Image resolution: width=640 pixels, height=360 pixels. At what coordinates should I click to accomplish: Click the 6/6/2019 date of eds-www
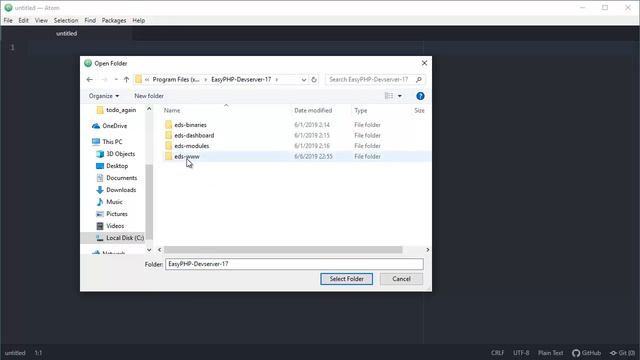(x=313, y=156)
